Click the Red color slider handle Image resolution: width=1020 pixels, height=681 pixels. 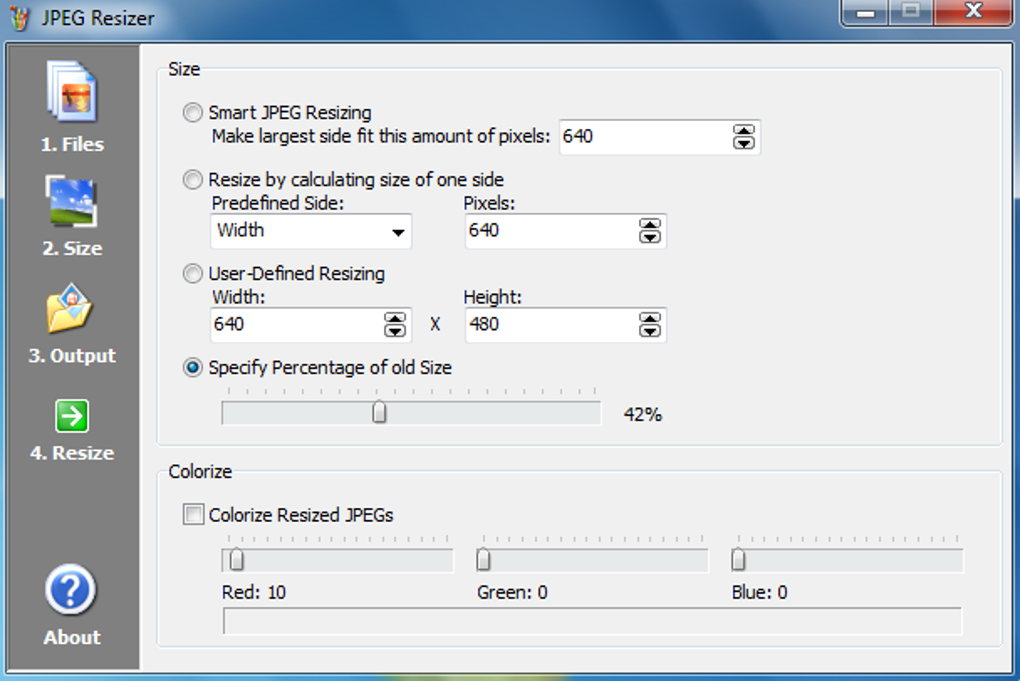point(237,559)
